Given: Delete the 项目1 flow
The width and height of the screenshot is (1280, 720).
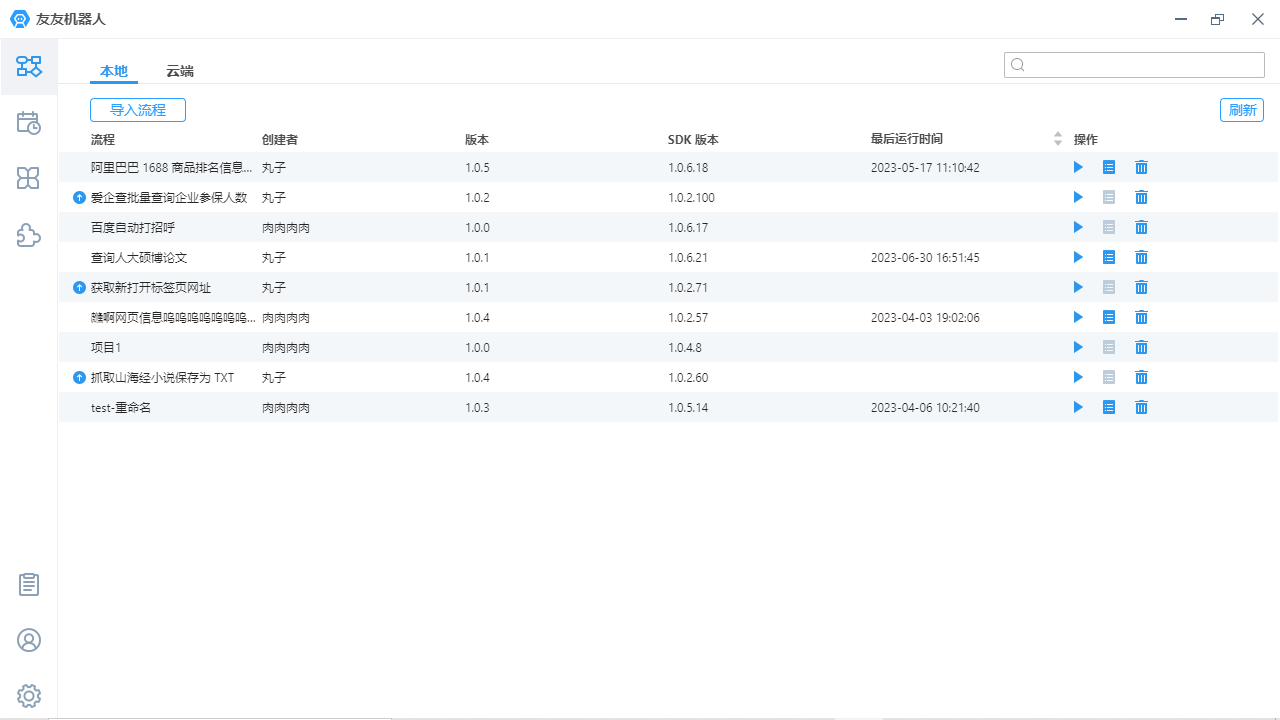Looking at the screenshot, I should pyautogui.click(x=1141, y=347).
